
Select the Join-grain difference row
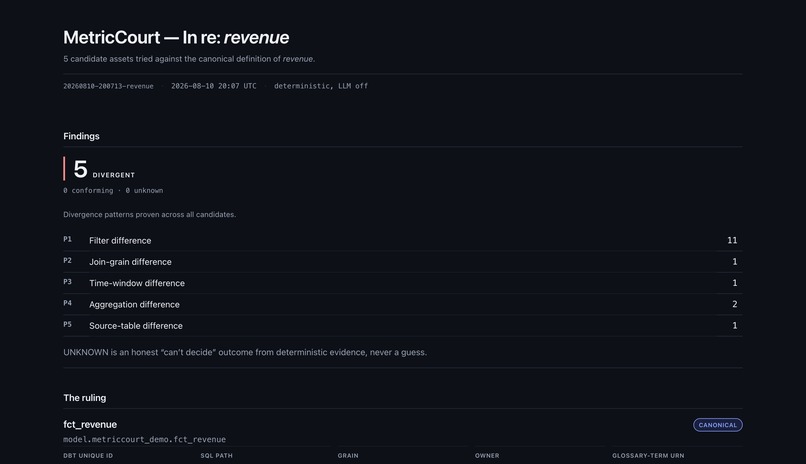click(x=402, y=262)
